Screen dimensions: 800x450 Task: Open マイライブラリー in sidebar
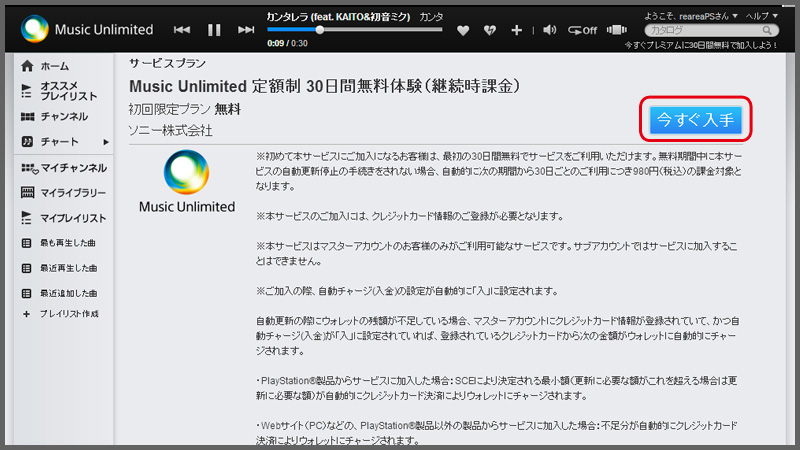[x=63, y=193]
